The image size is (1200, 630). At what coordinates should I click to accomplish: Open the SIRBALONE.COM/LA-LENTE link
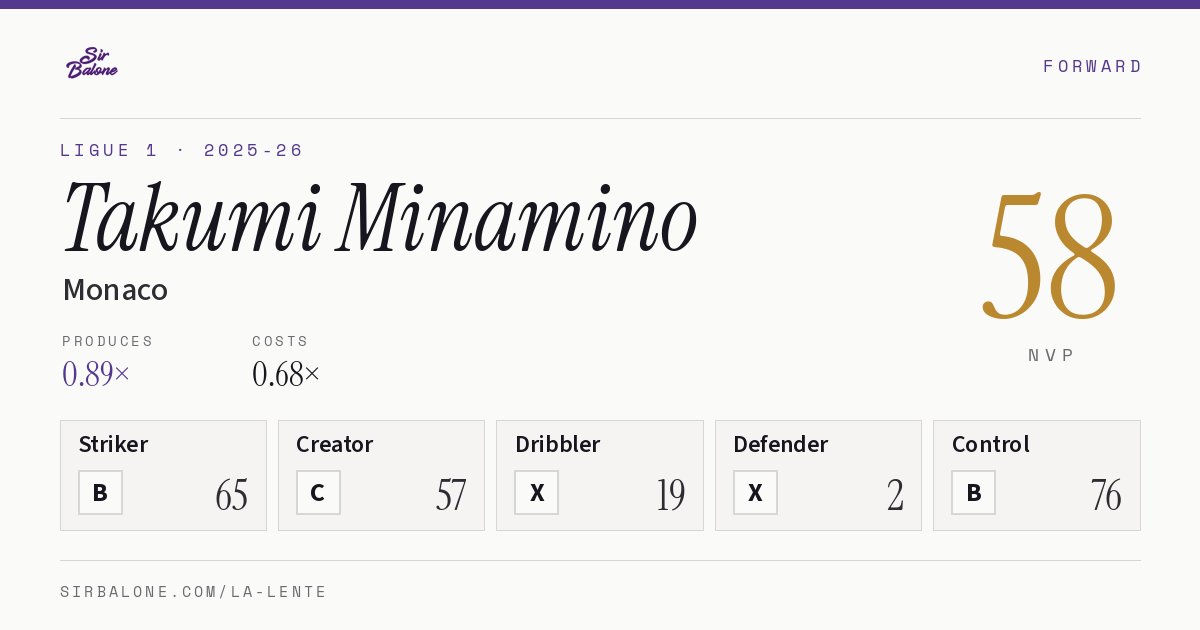[194, 592]
